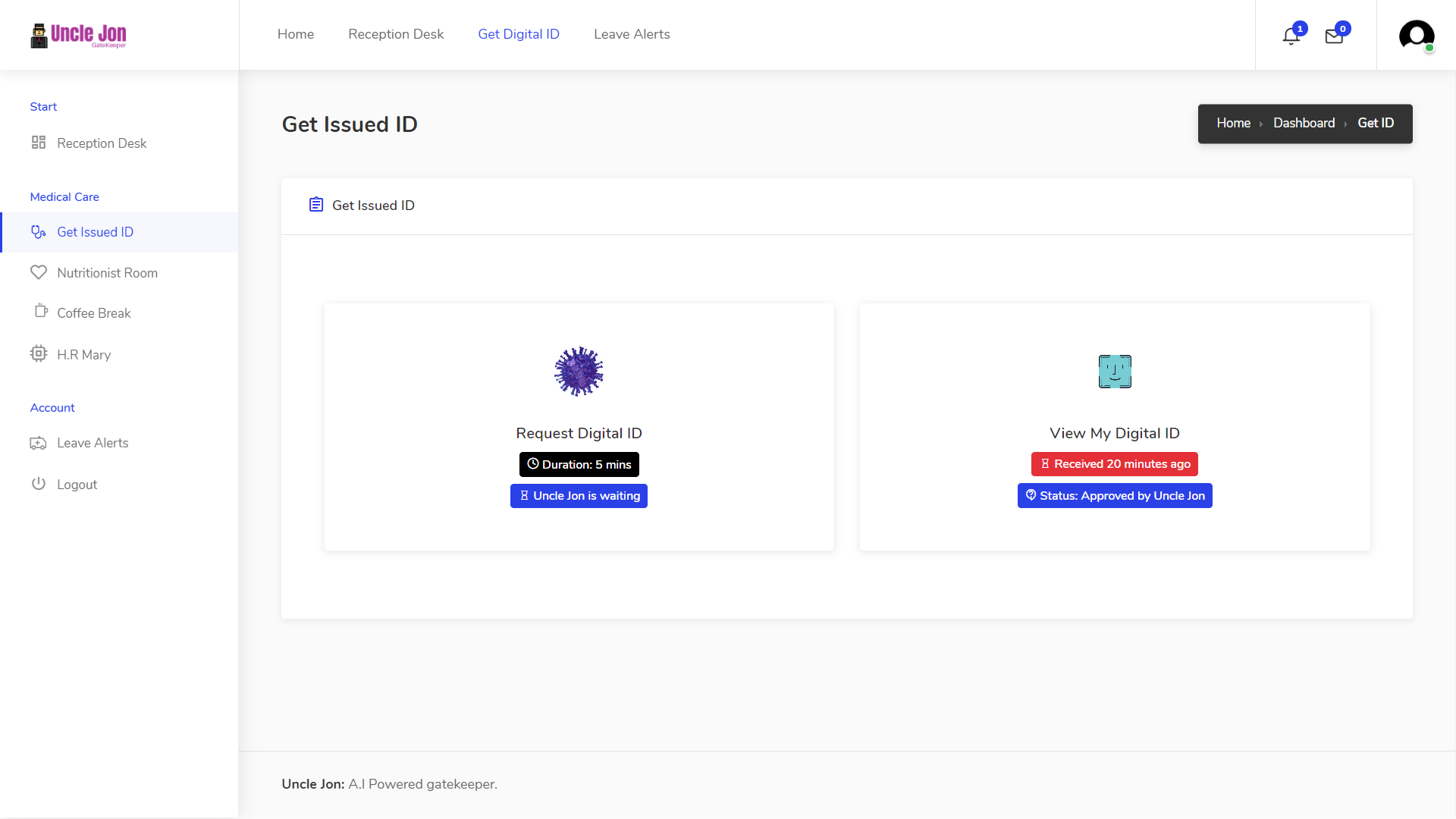
Task: Click the face ID icon above View My Digital ID
Action: (1115, 372)
